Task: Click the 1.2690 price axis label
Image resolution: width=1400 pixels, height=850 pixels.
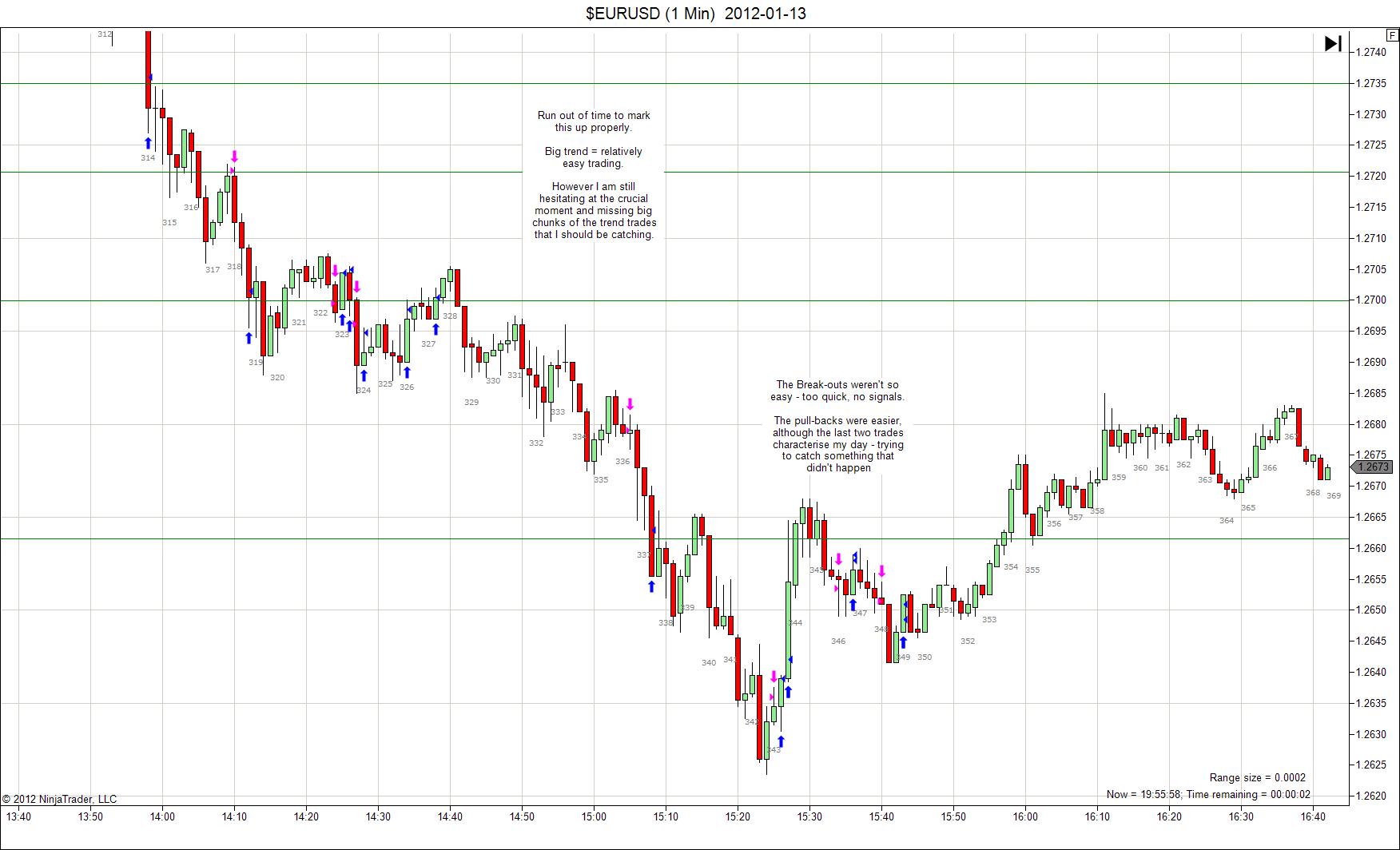Action: tap(1370, 362)
